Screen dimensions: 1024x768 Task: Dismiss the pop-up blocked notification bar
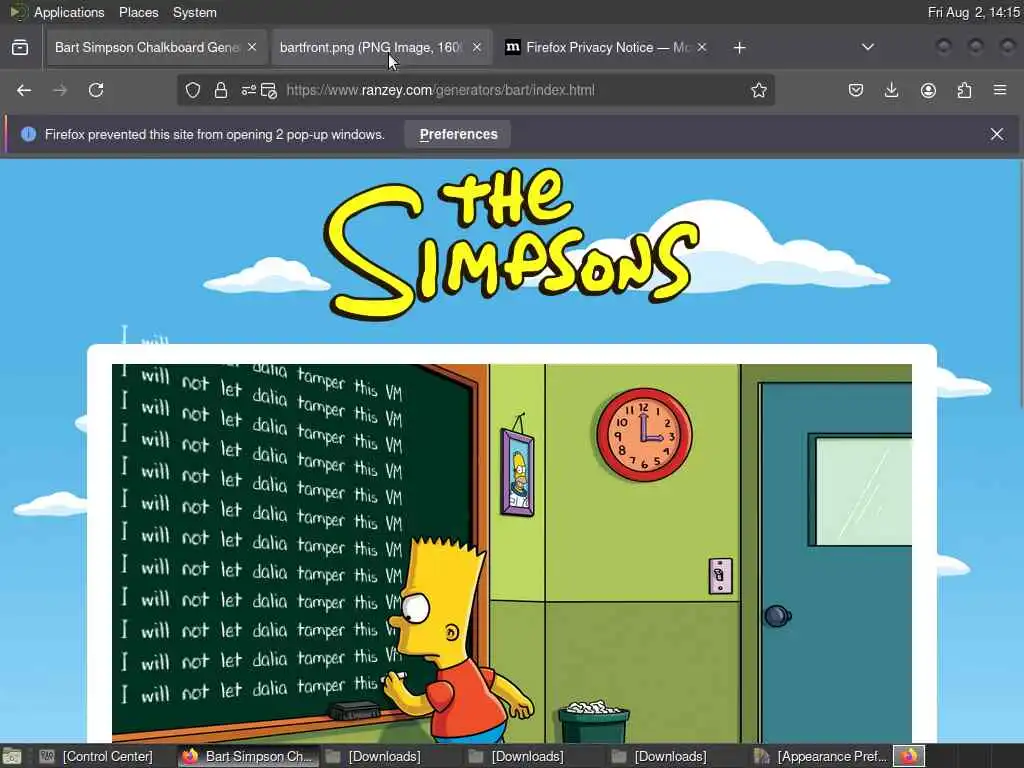coord(997,134)
